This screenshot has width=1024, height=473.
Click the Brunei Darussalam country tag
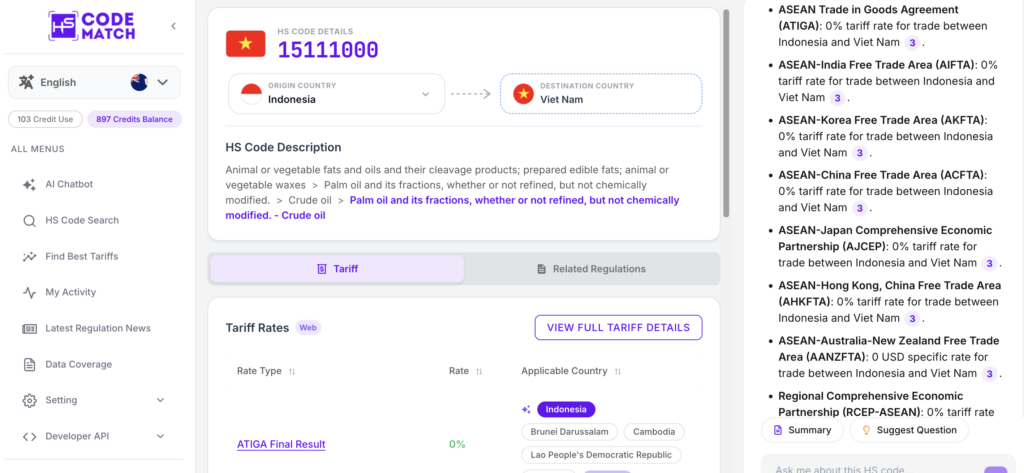tap(569, 432)
